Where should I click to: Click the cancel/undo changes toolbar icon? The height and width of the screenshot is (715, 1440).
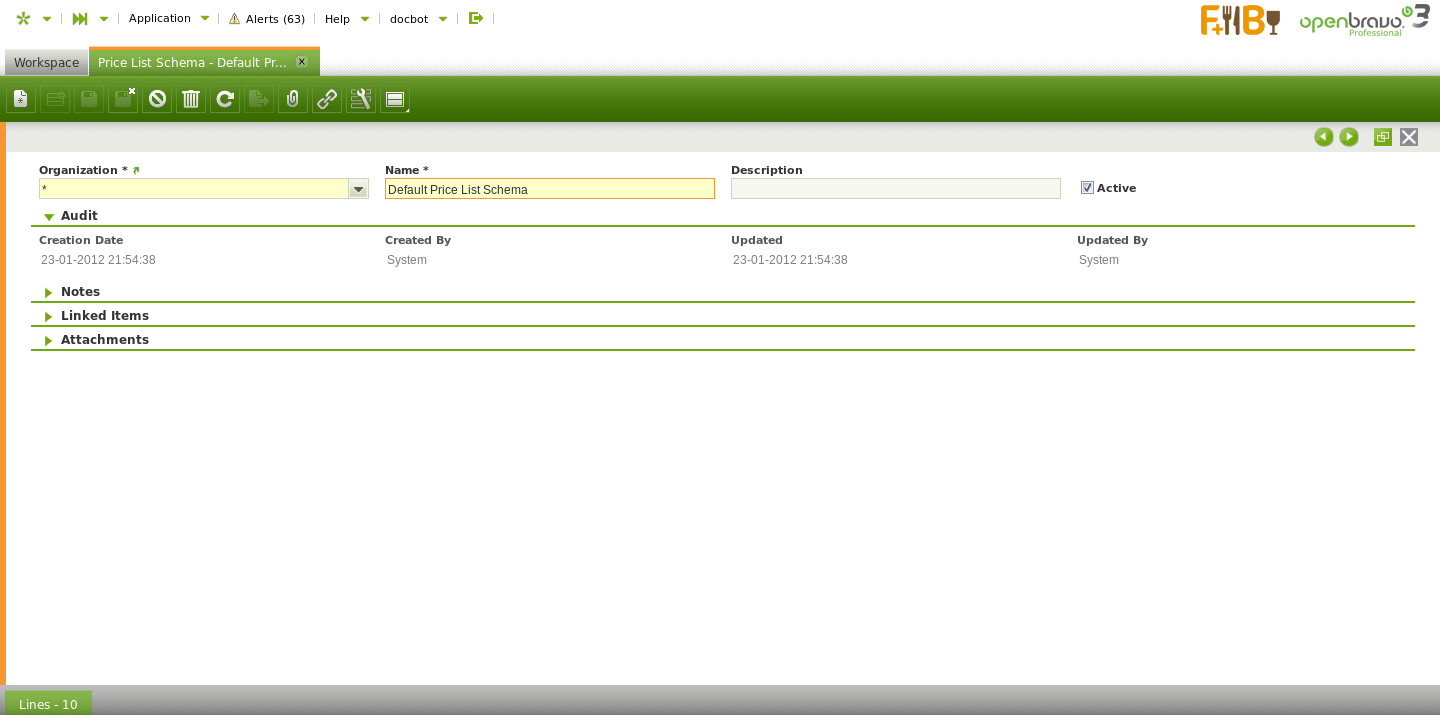[157, 99]
